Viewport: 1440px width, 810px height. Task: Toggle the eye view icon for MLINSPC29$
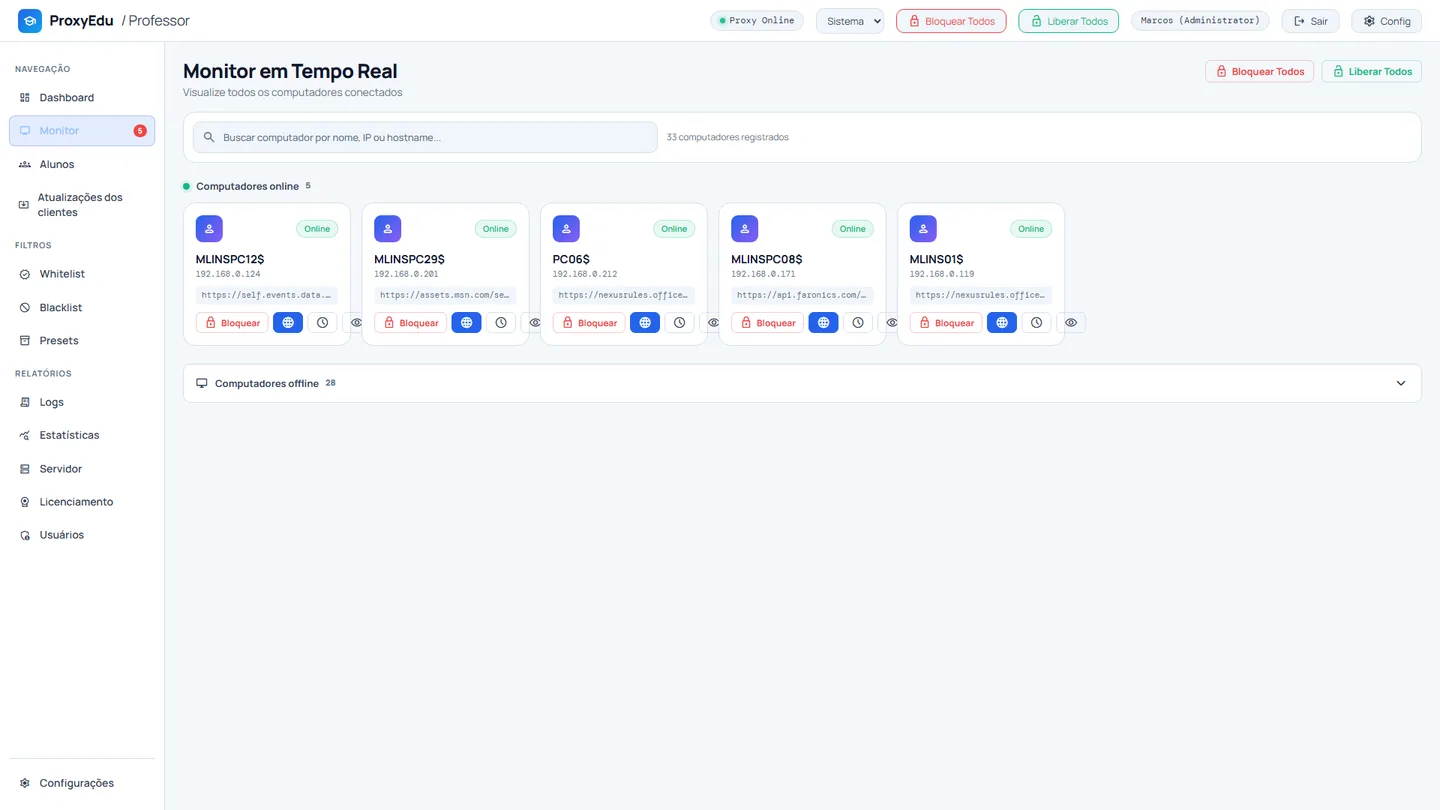(x=533, y=323)
